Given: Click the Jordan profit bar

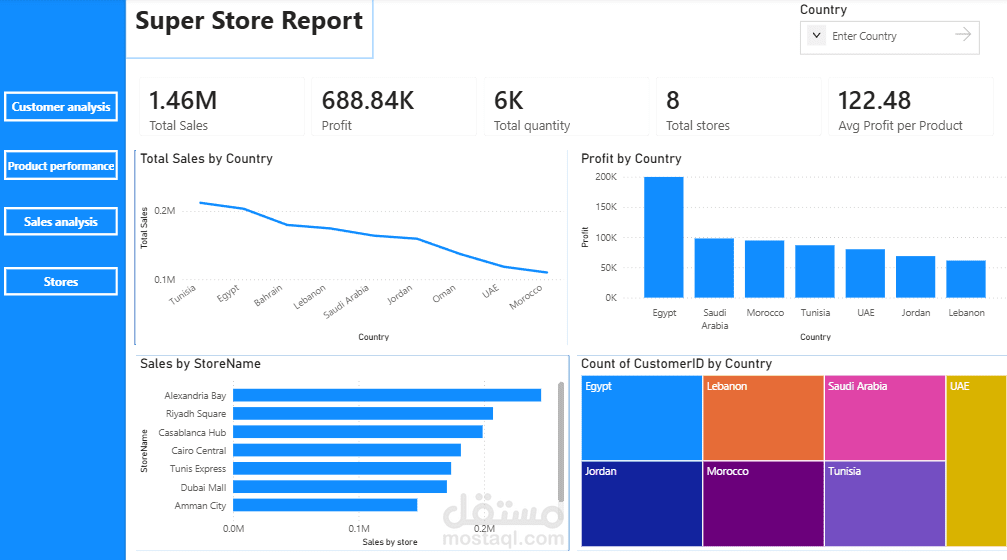Looking at the screenshot, I should coord(915,277).
